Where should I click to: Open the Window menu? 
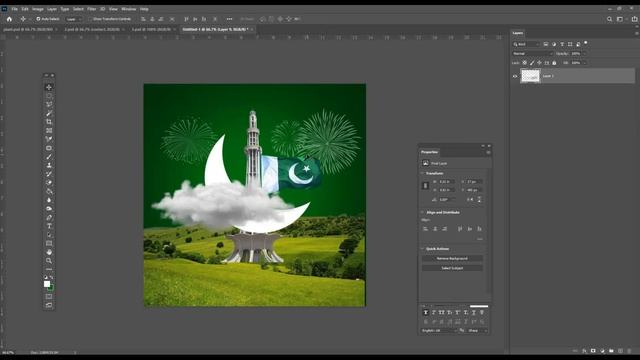129,9
